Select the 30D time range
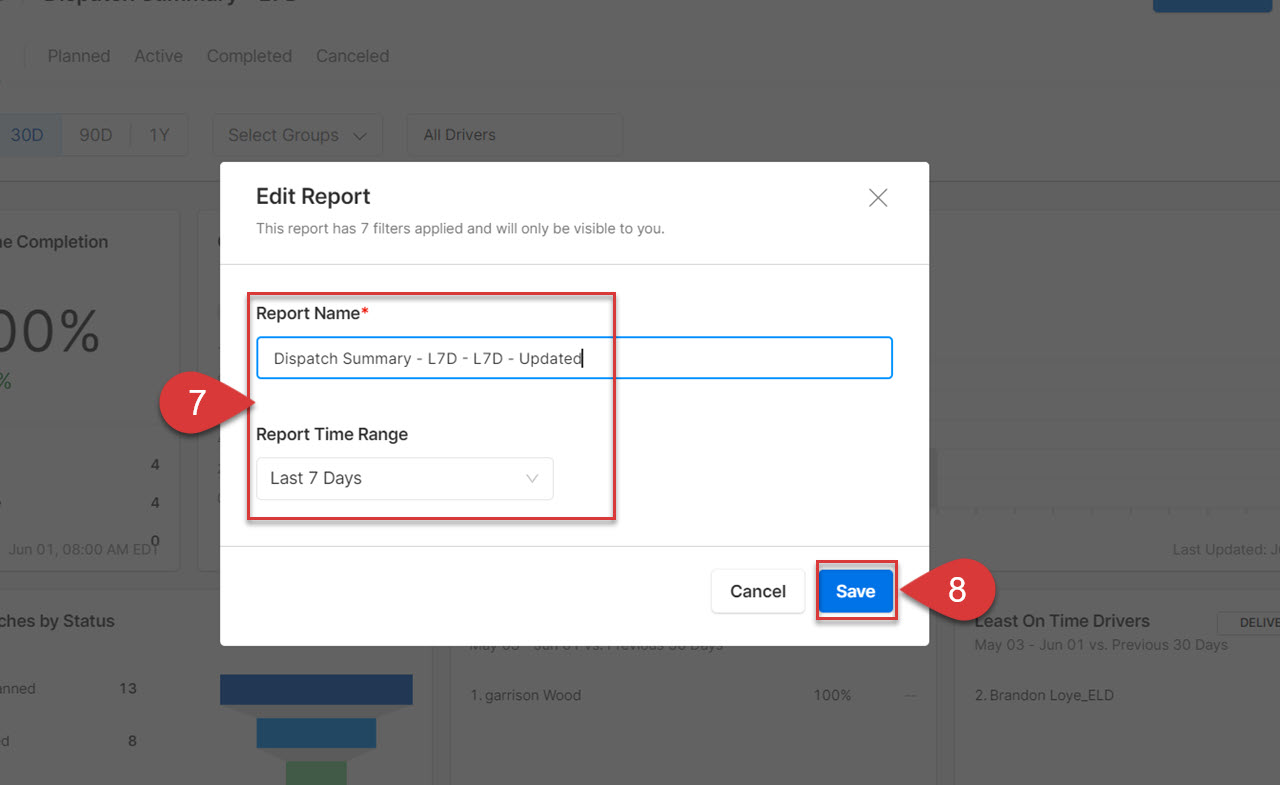Viewport: 1280px width, 785px height. point(28,135)
